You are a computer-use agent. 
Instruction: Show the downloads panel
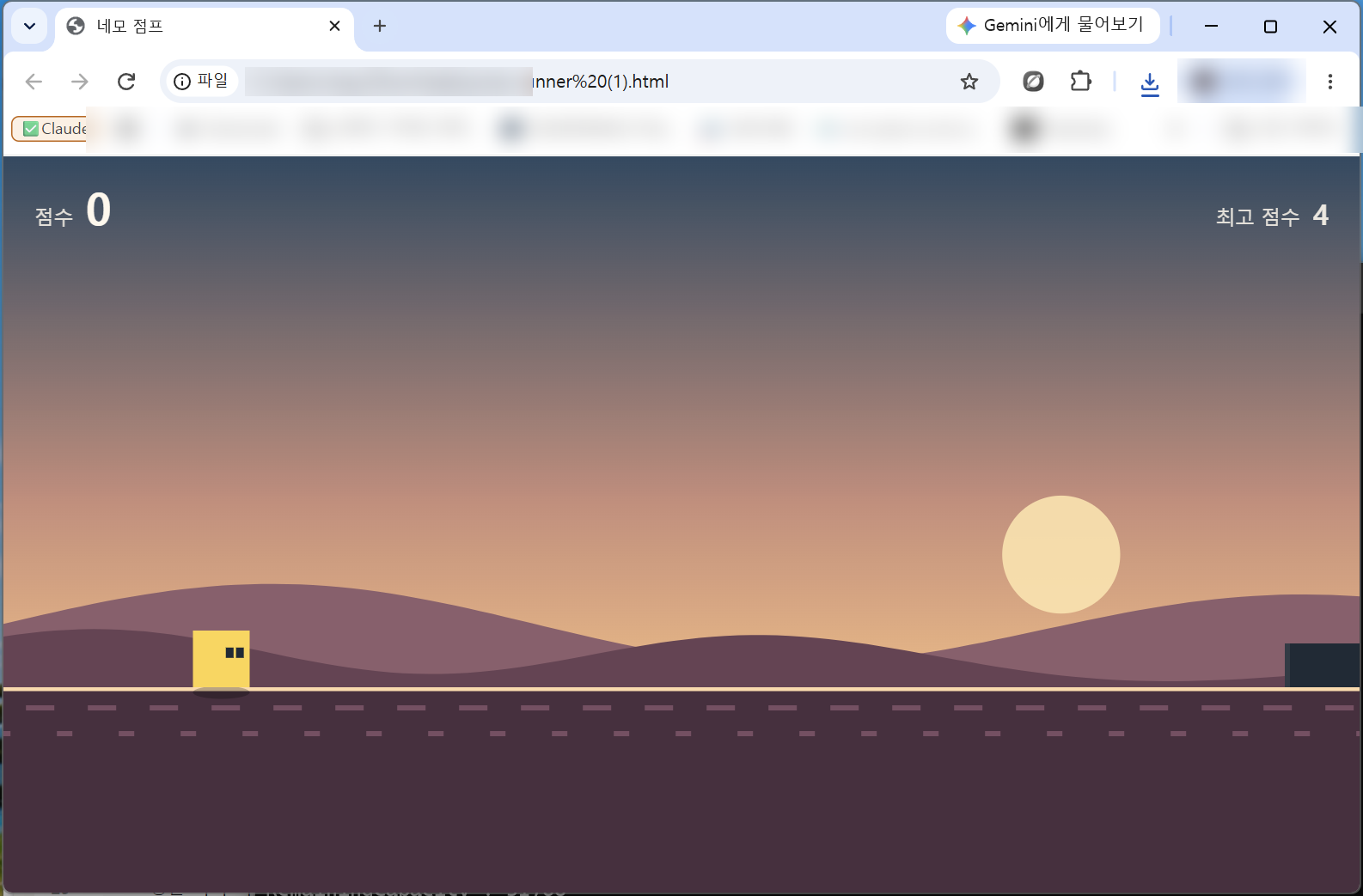point(1150,83)
